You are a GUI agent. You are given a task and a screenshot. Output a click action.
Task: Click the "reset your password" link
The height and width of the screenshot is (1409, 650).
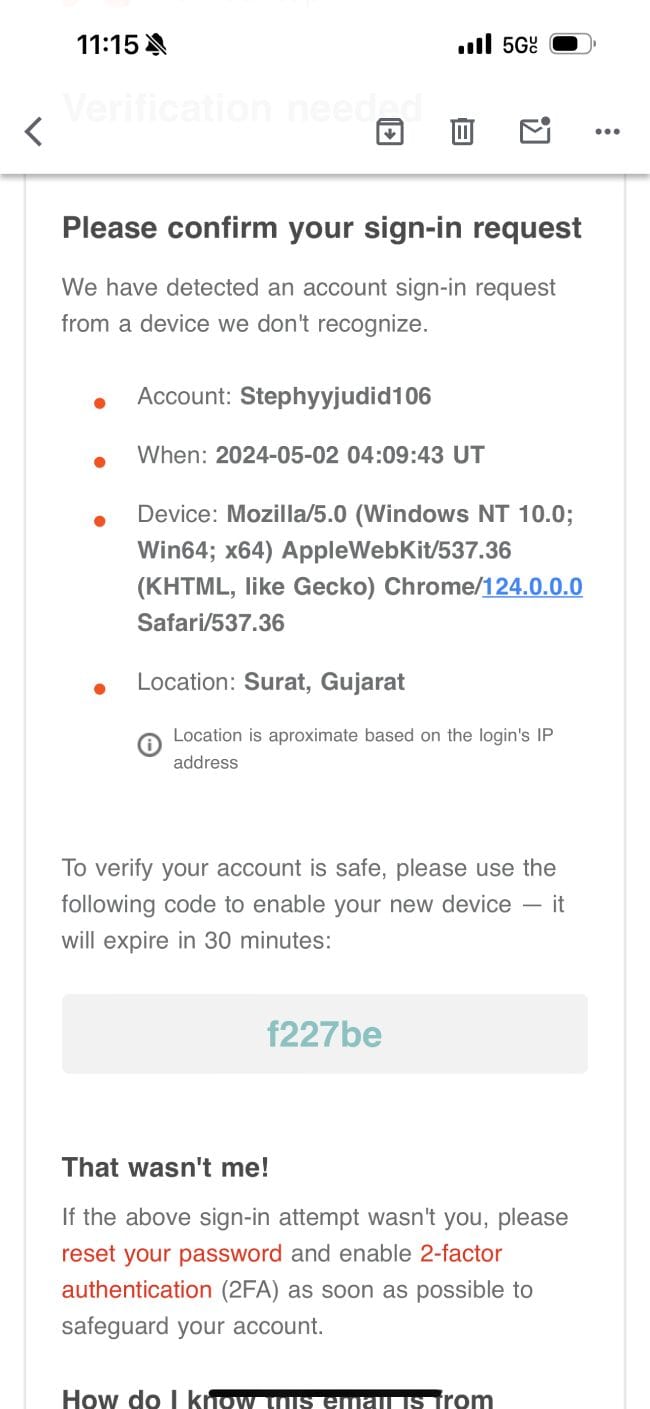[172, 1253]
